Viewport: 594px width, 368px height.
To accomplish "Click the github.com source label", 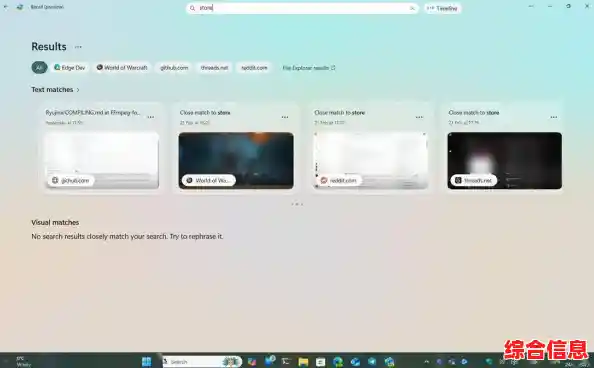I will [x=71, y=180].
